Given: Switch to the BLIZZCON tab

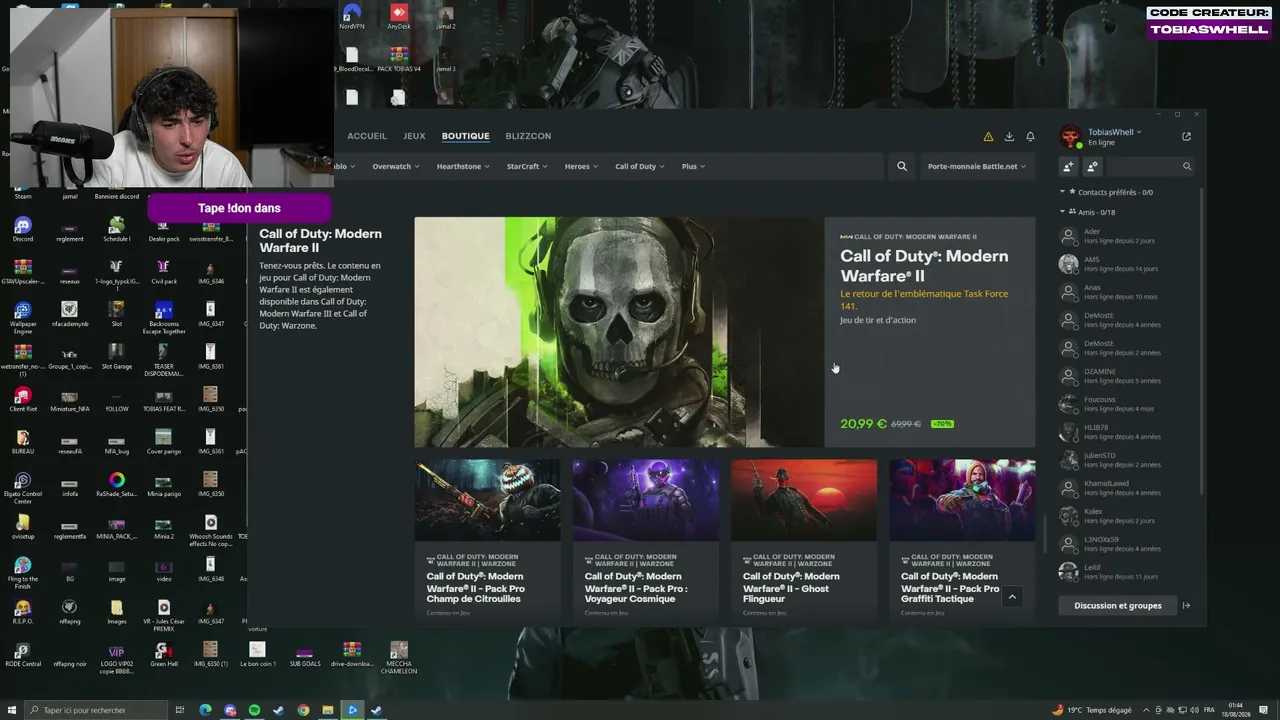Looking at the screenshot, I should pyautogui.click(x=528, y=136).
